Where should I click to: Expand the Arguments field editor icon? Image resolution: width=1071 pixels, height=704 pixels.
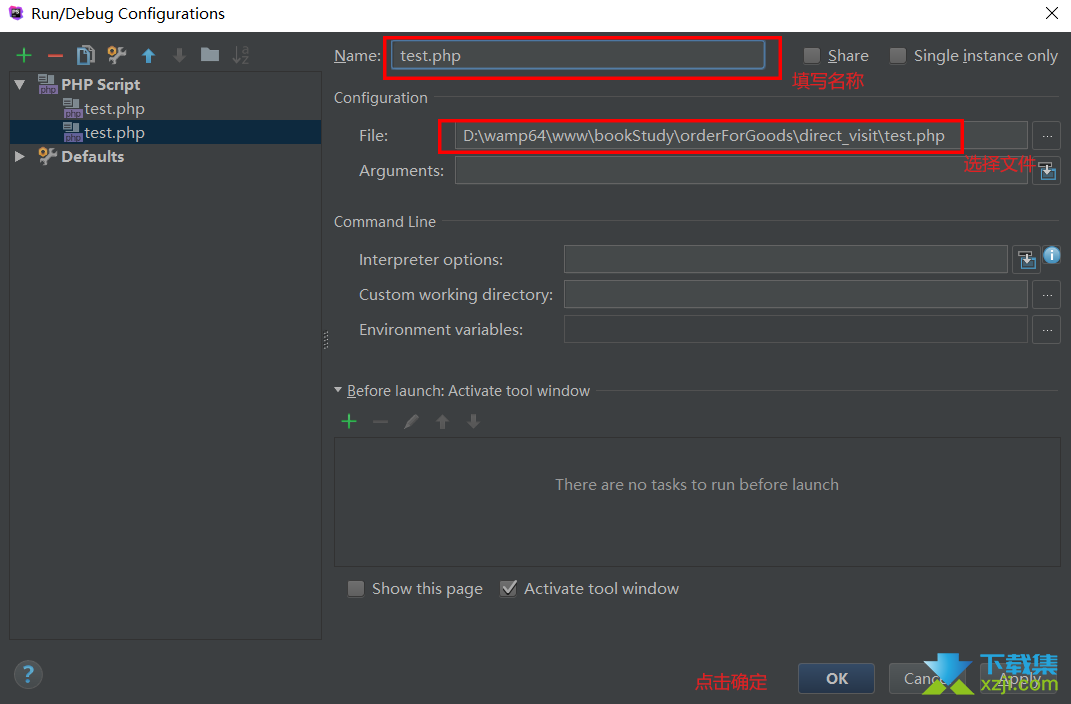pyautogui.click(x=1047, y=171)
